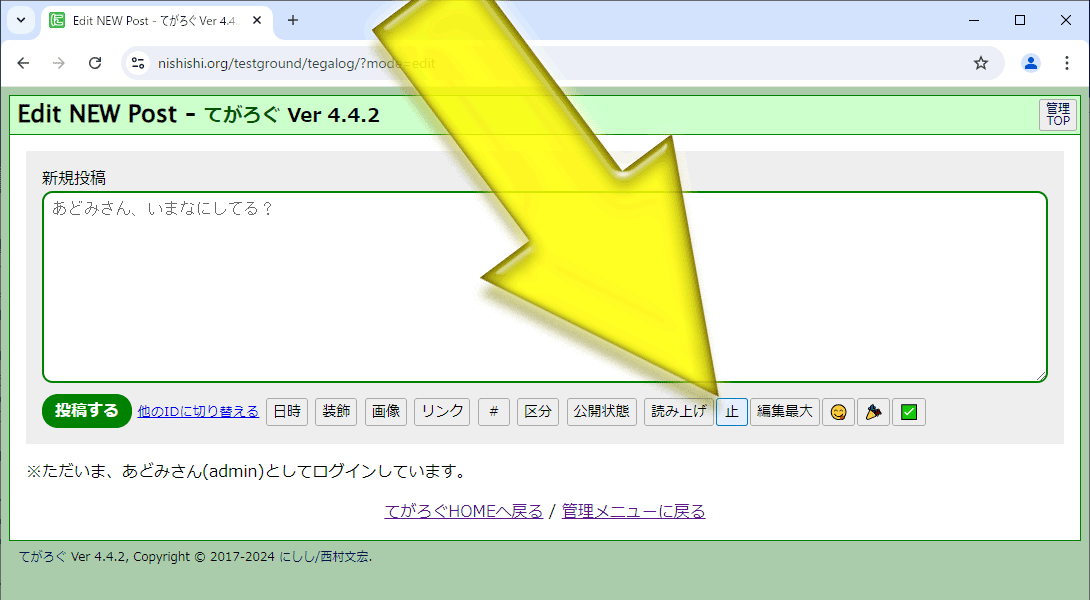Open the 区分 category button
Image resolution: width=1090 pixels, height=600 pixels.
tap(538, 412)
